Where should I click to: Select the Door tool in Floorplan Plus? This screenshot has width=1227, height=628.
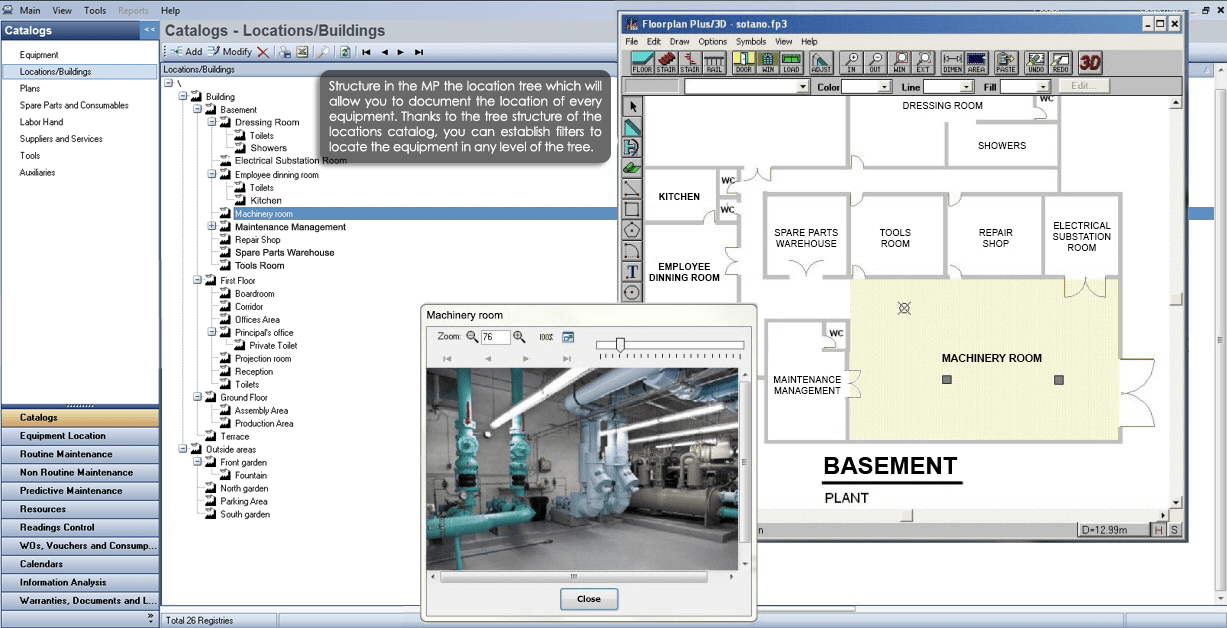click(742, 60)
